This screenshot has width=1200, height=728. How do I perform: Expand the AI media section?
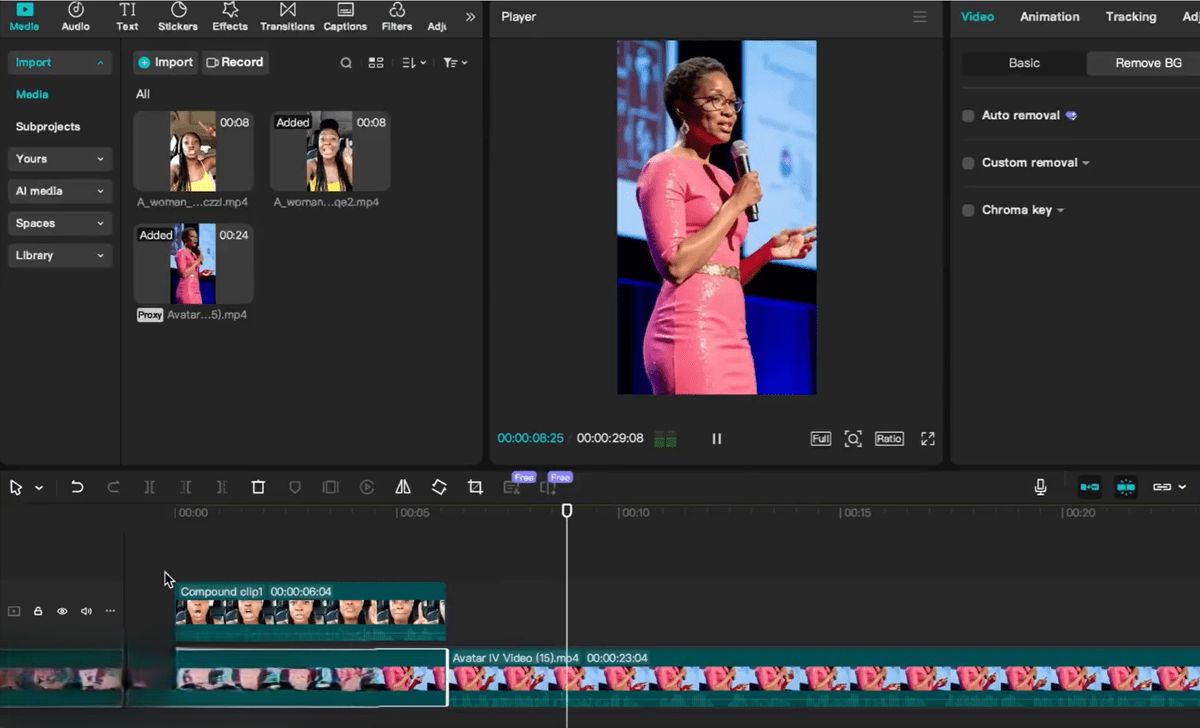(60, 191)
